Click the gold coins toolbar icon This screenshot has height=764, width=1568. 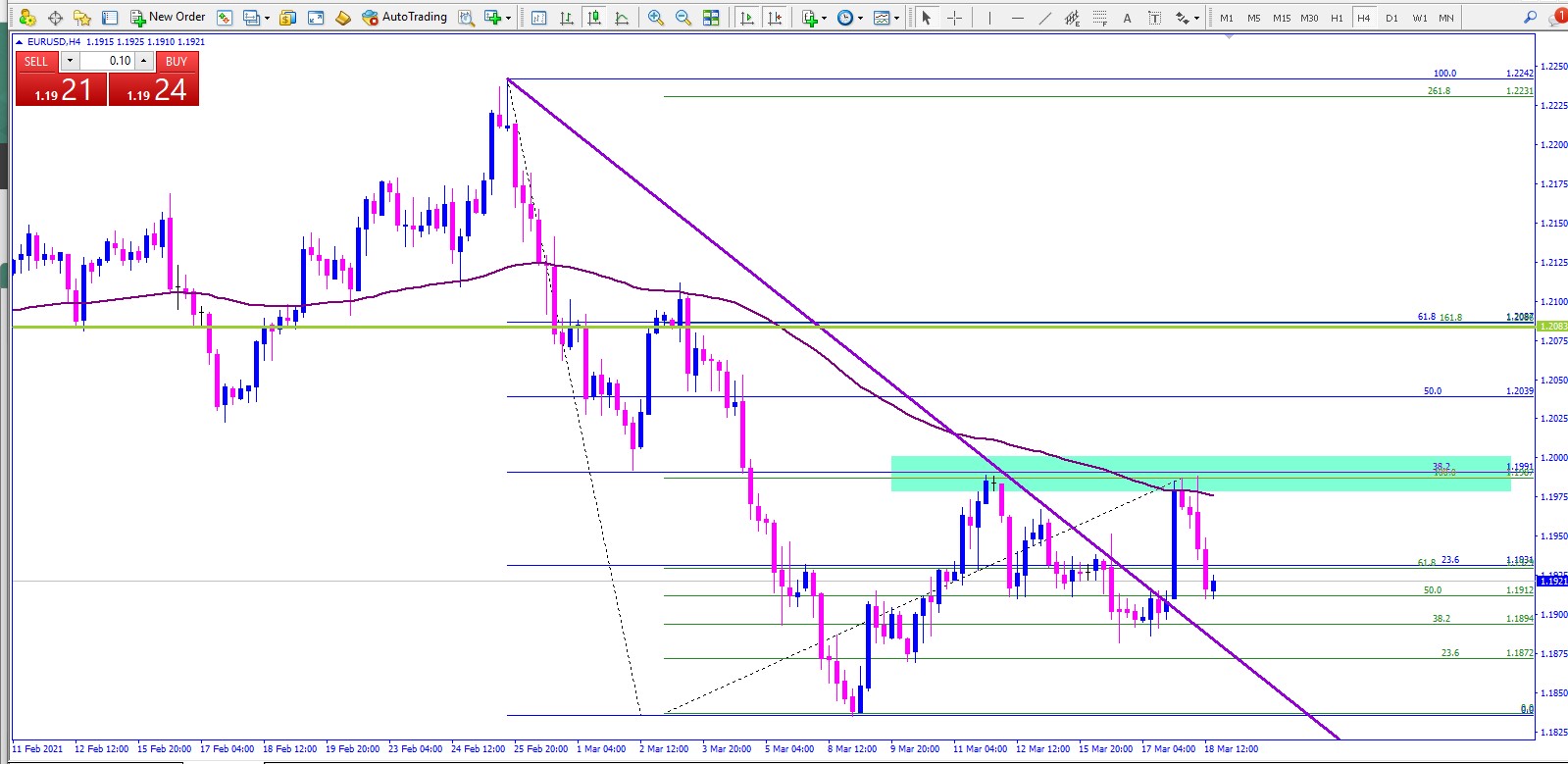pos(287,17)
